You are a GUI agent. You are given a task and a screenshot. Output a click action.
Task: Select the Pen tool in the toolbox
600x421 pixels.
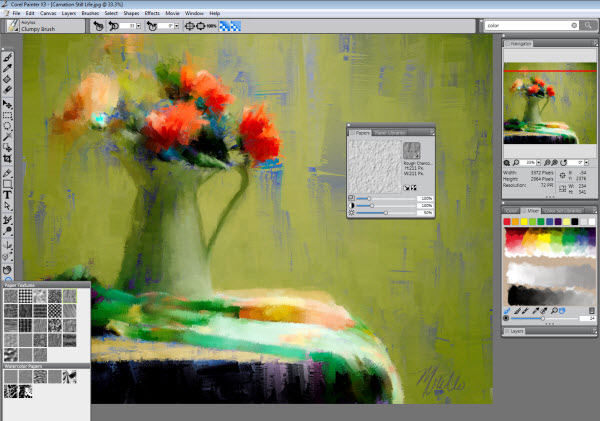click(x=8, y=173)
